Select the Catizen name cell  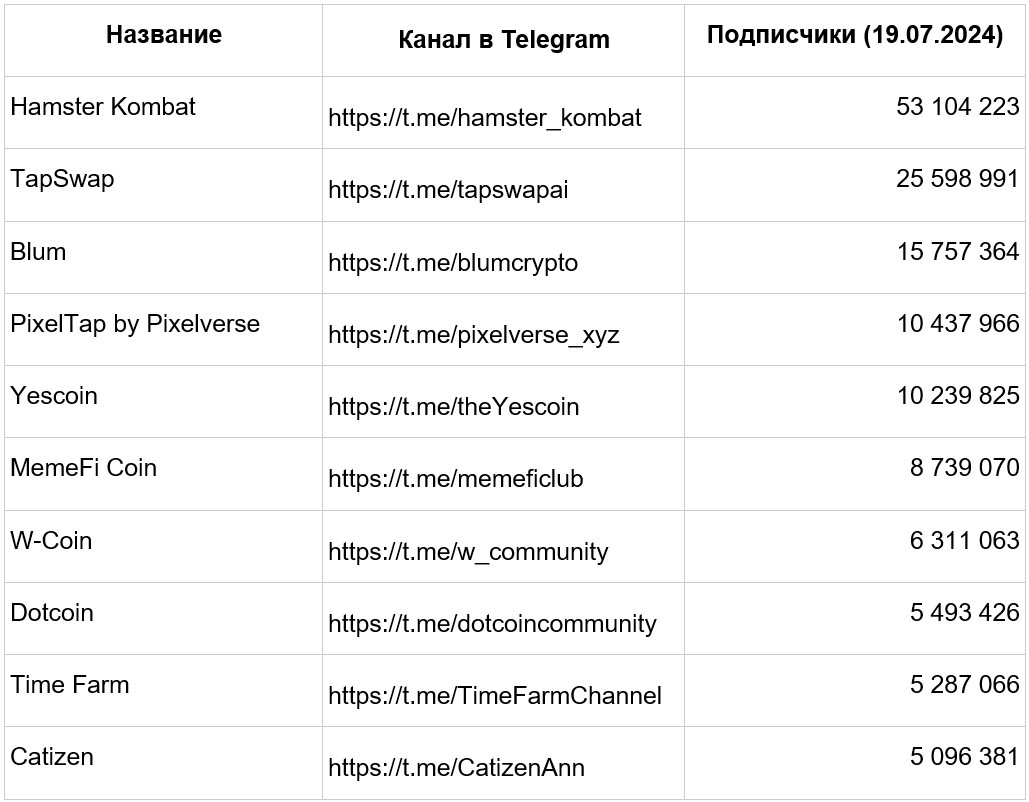[163, 763]
